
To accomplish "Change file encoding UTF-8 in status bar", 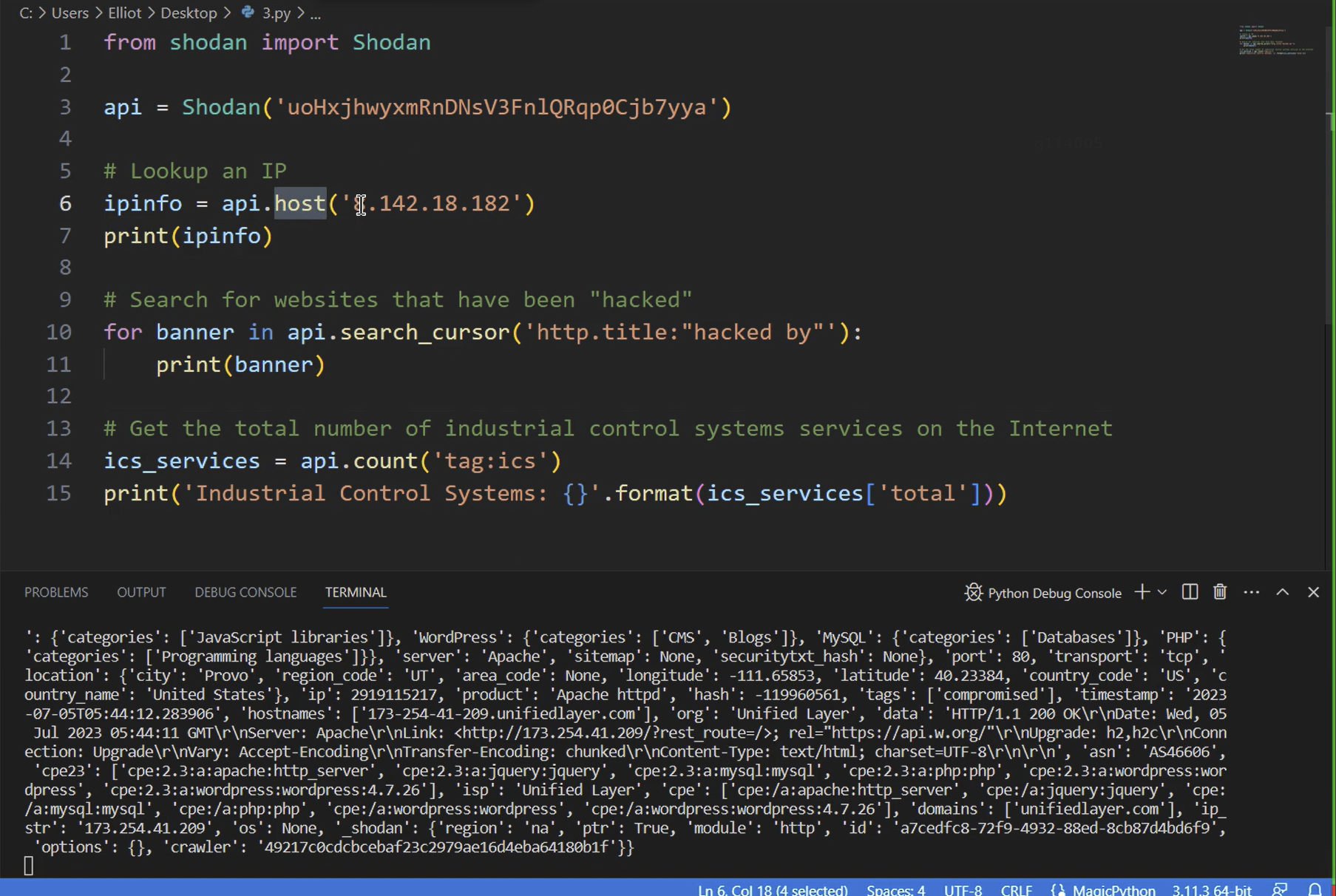I will coord(963,889).
